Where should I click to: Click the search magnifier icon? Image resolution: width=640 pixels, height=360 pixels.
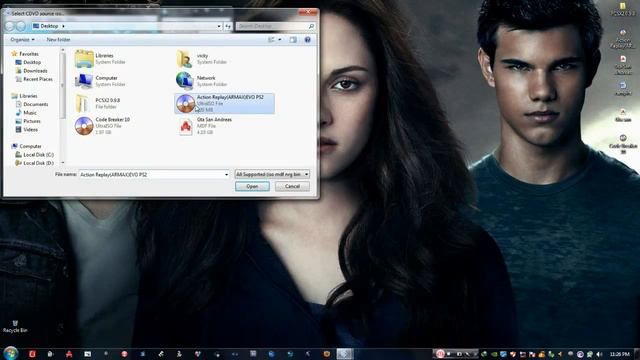point(311,26)
